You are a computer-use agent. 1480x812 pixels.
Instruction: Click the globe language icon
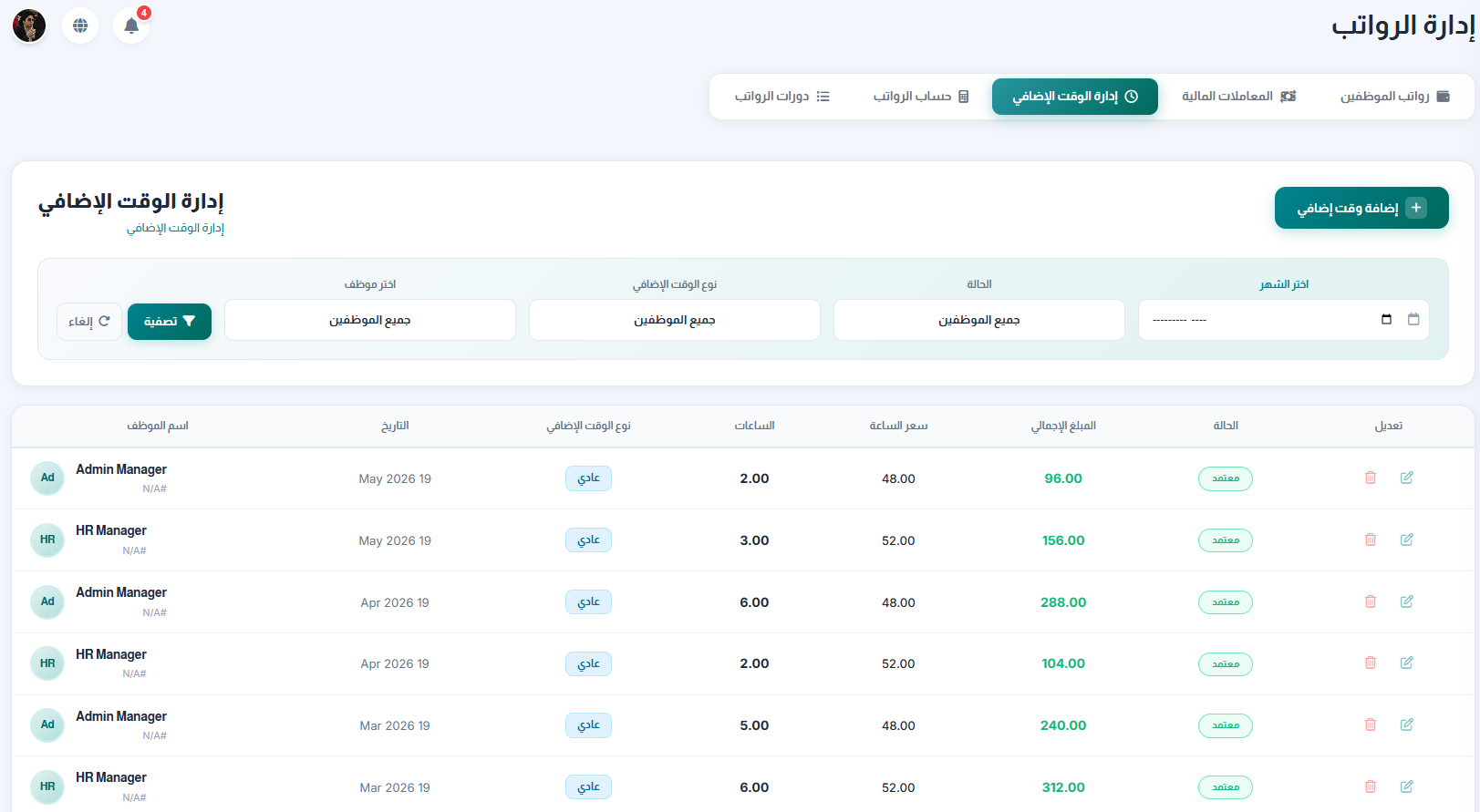[x=80, y=26]
